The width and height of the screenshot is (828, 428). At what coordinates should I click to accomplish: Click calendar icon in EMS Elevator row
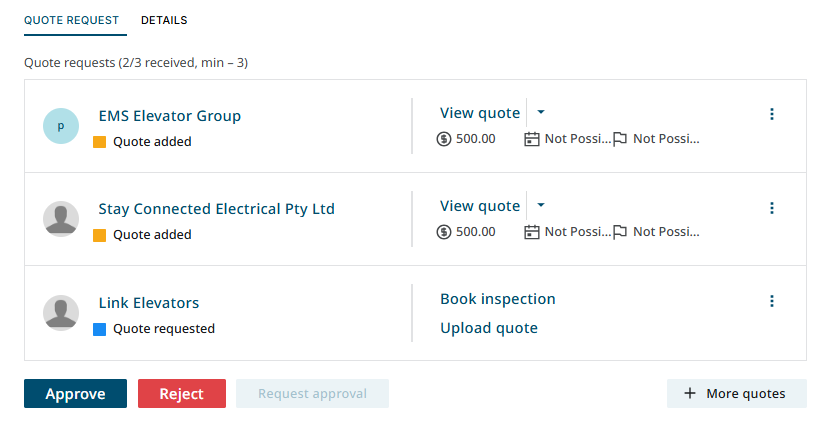[532, 139]
